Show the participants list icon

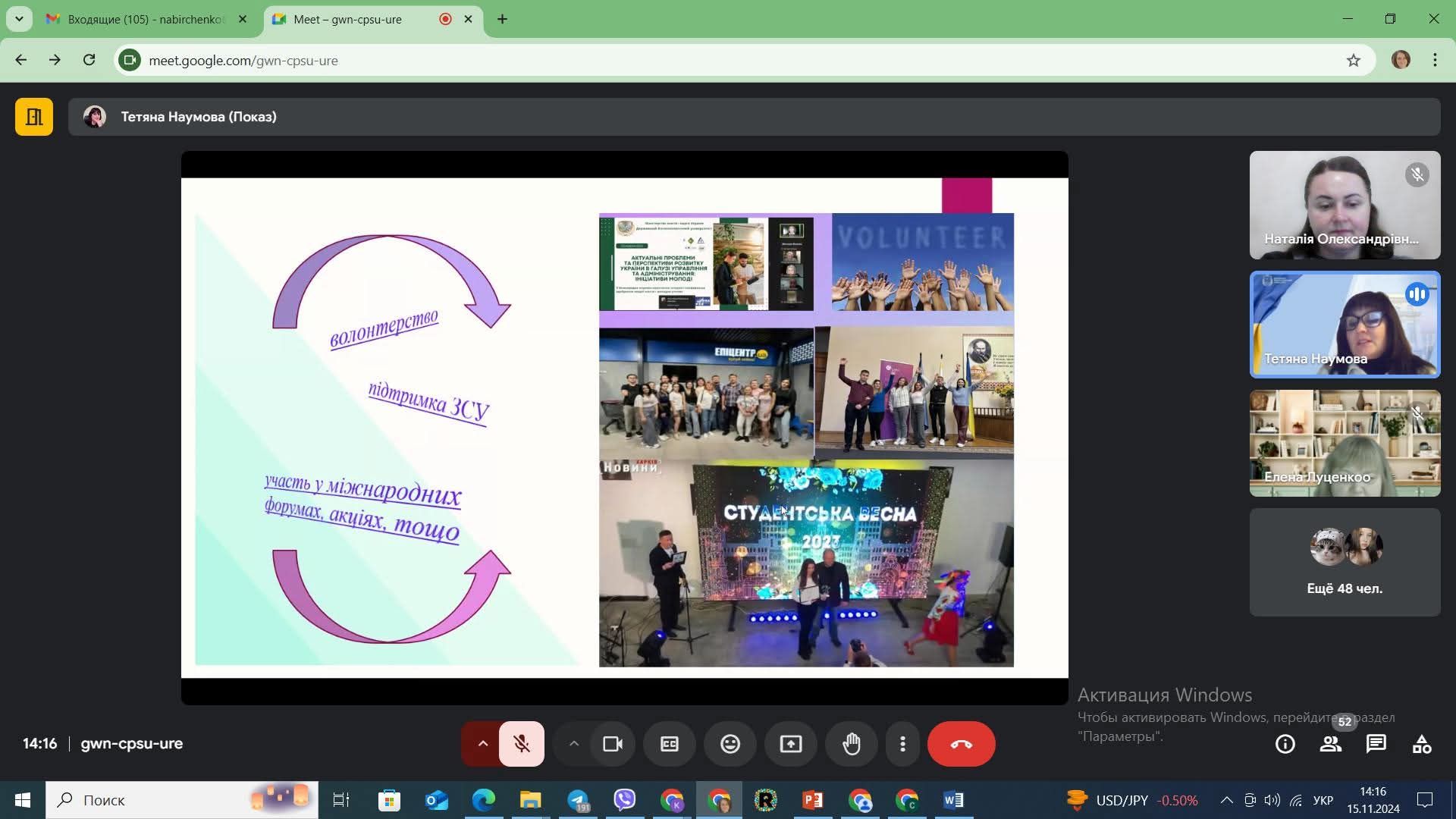click(x=1331, y=744)
